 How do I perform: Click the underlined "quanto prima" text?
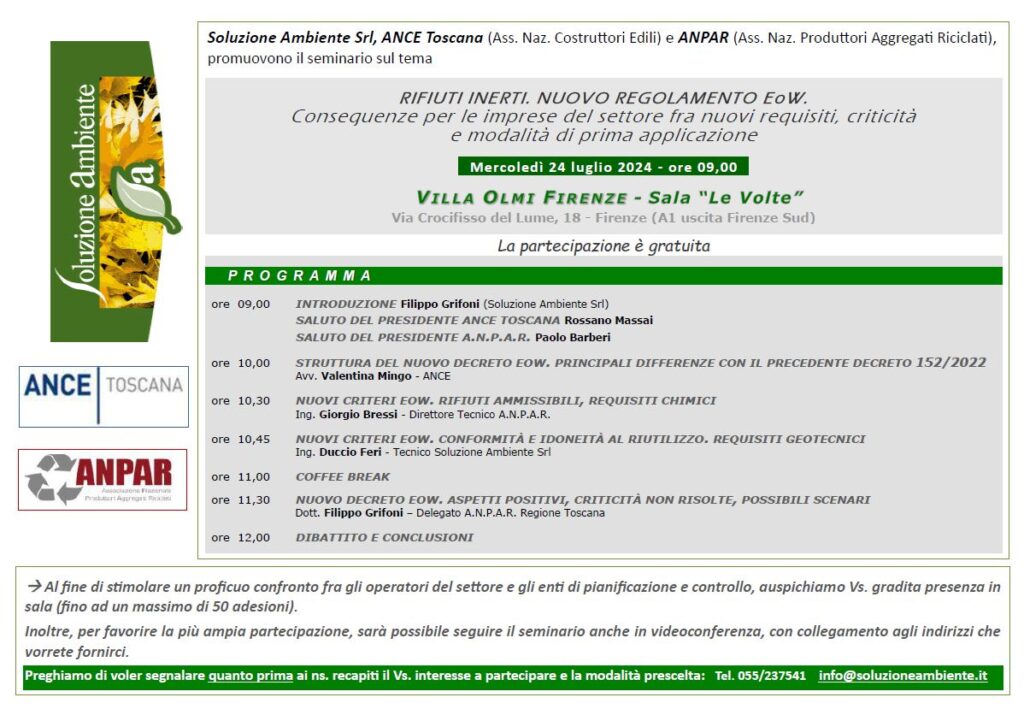pyautogui.click(x=250, y=676)
